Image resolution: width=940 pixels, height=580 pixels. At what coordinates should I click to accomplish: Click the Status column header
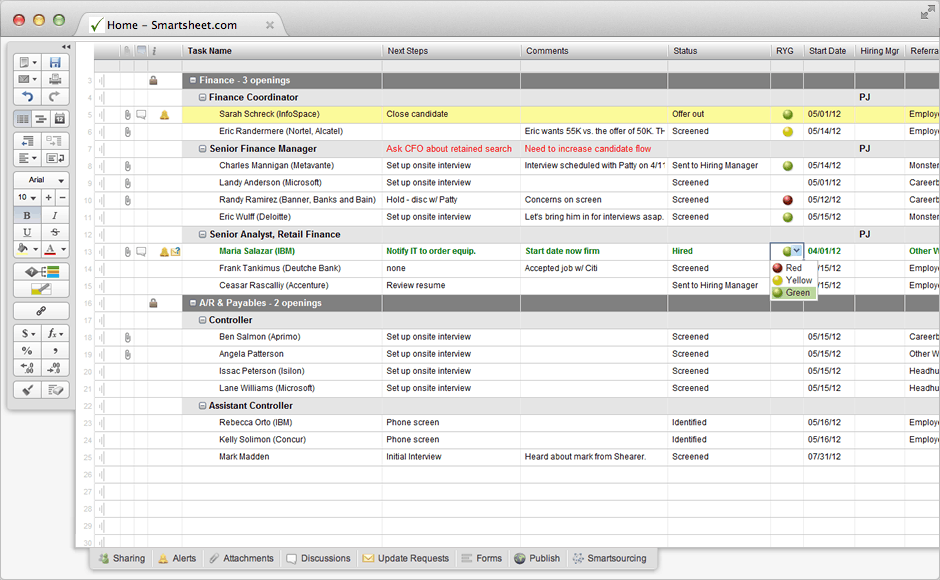tap(686, 51)
